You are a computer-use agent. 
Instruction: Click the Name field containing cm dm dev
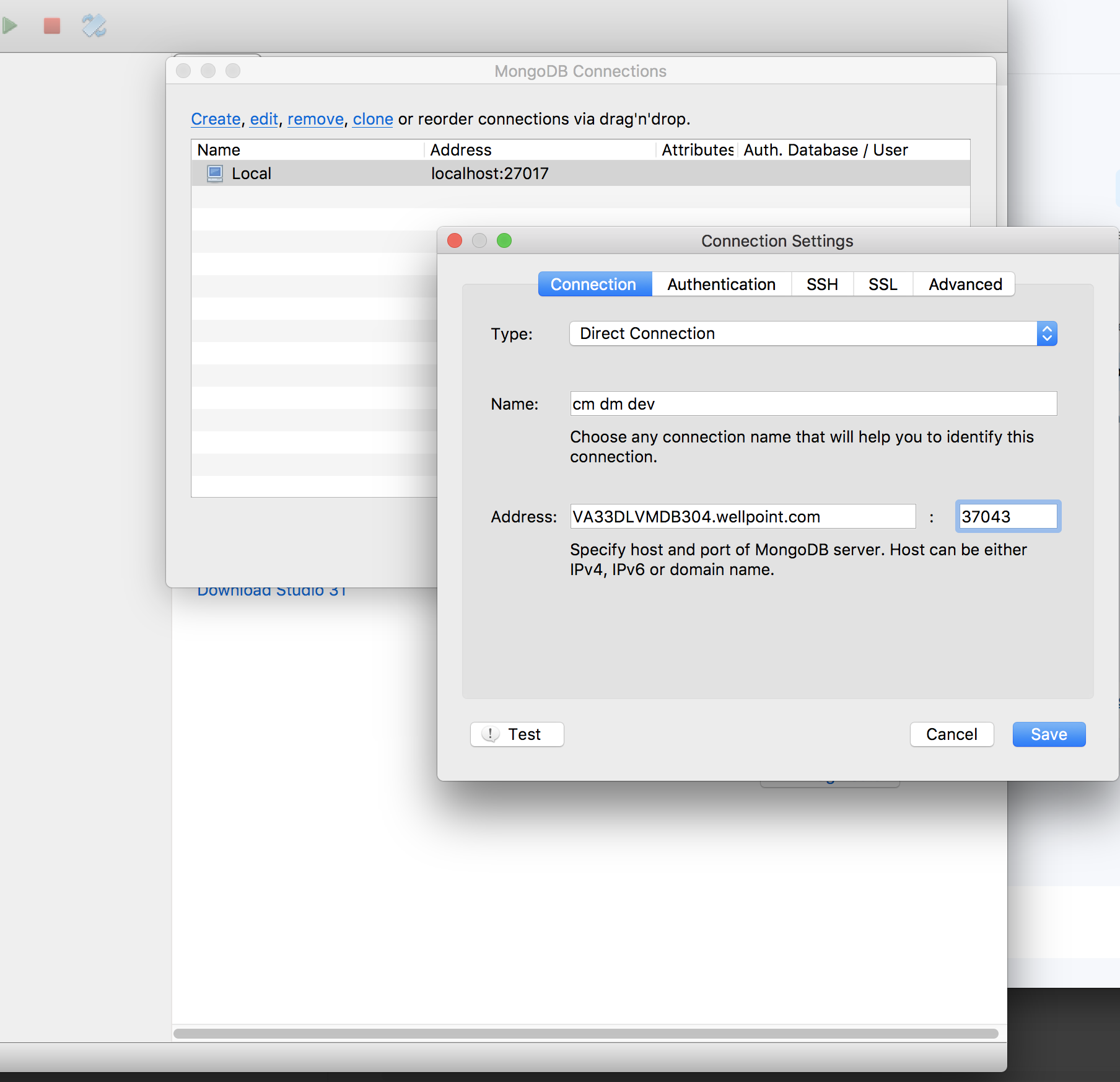click(813, 404)
